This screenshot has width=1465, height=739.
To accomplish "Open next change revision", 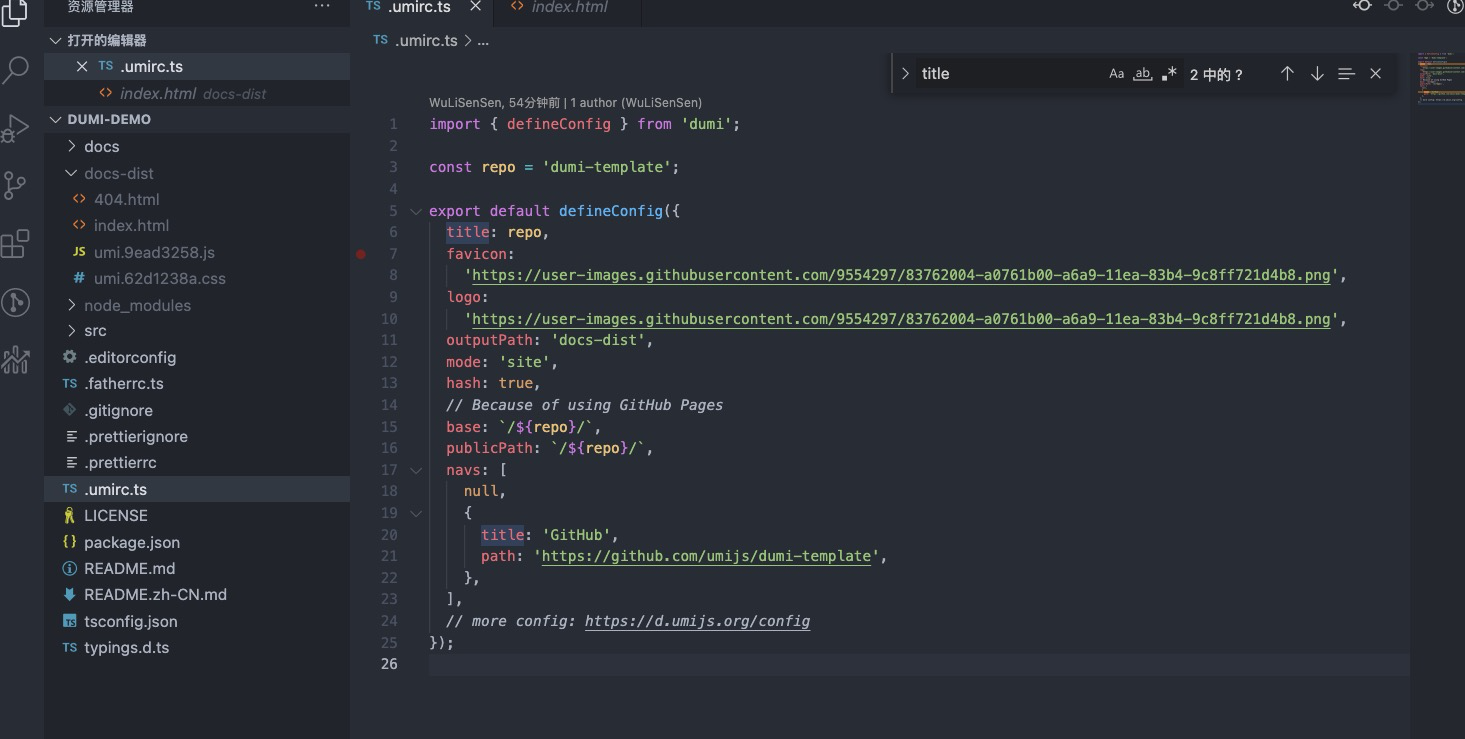I will click(1424, 5).
